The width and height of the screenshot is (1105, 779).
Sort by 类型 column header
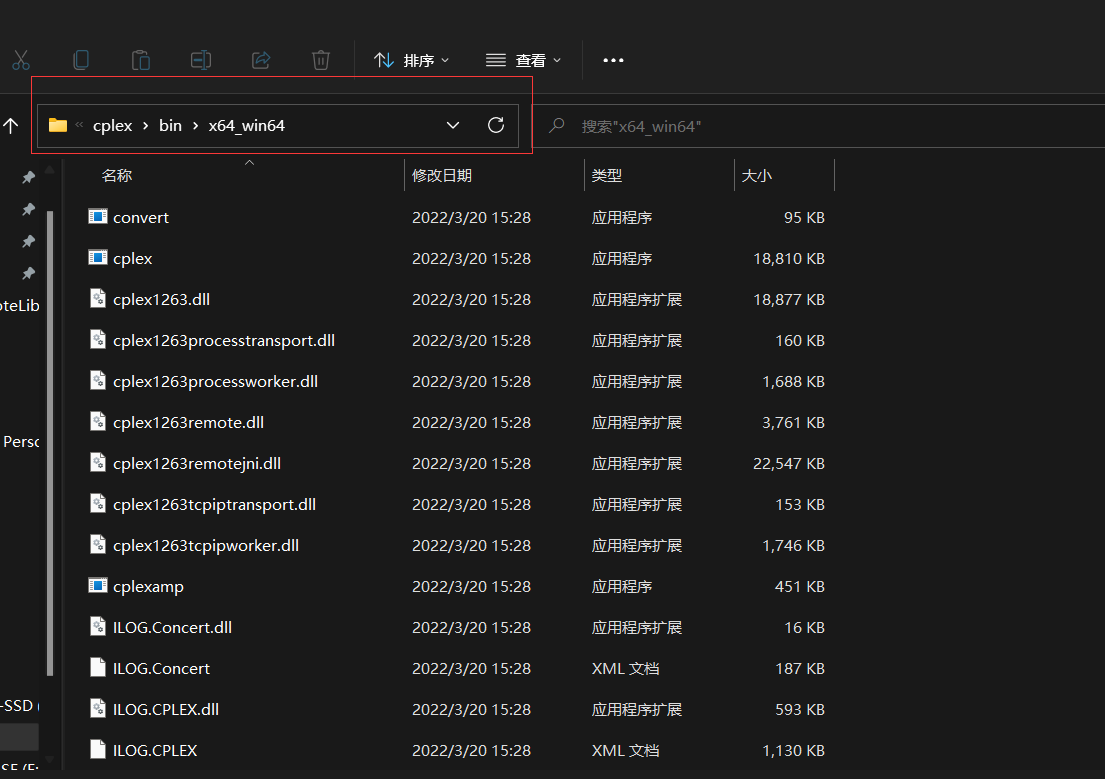point(607,176)
